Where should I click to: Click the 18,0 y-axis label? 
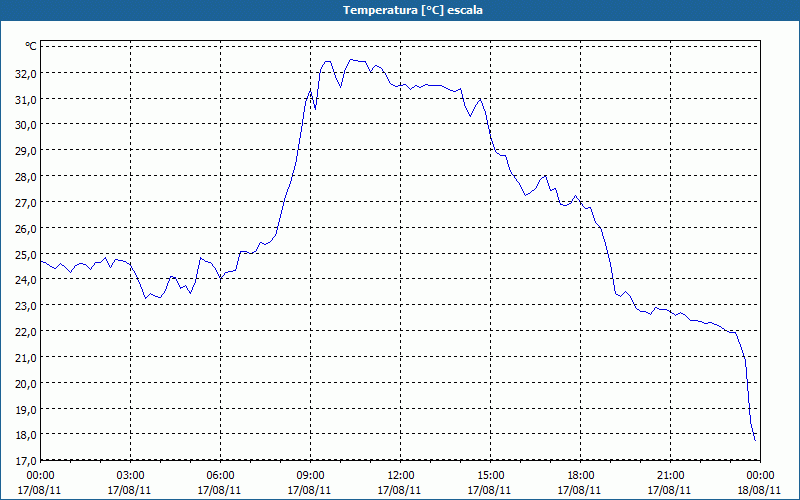(x=27, y=435)
